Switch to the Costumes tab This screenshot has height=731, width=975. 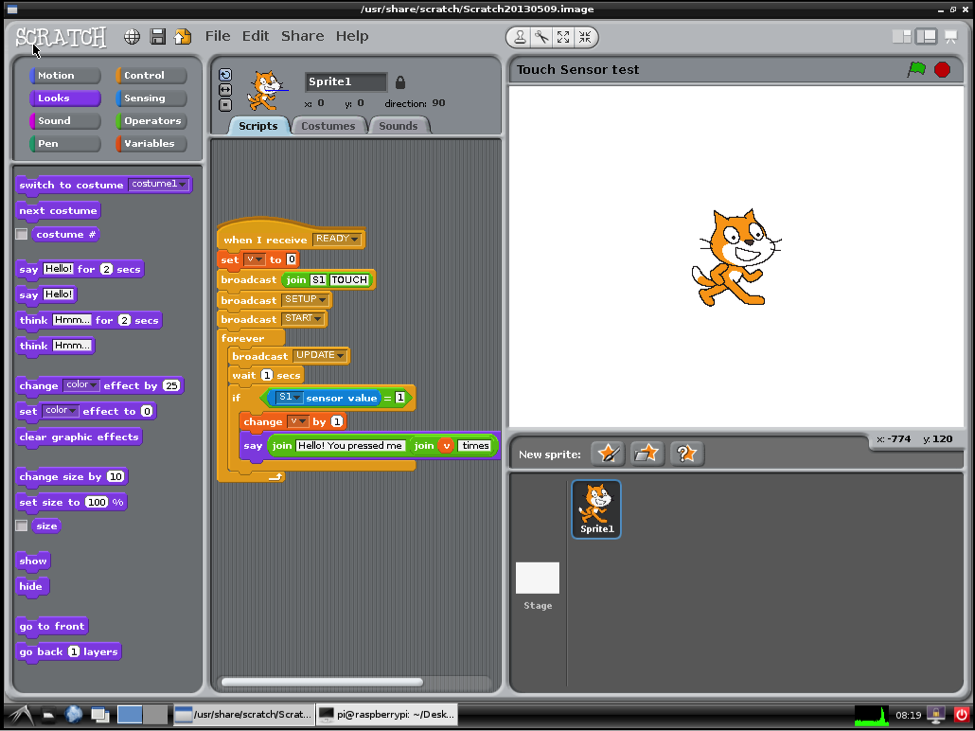[x=328, y=126]
